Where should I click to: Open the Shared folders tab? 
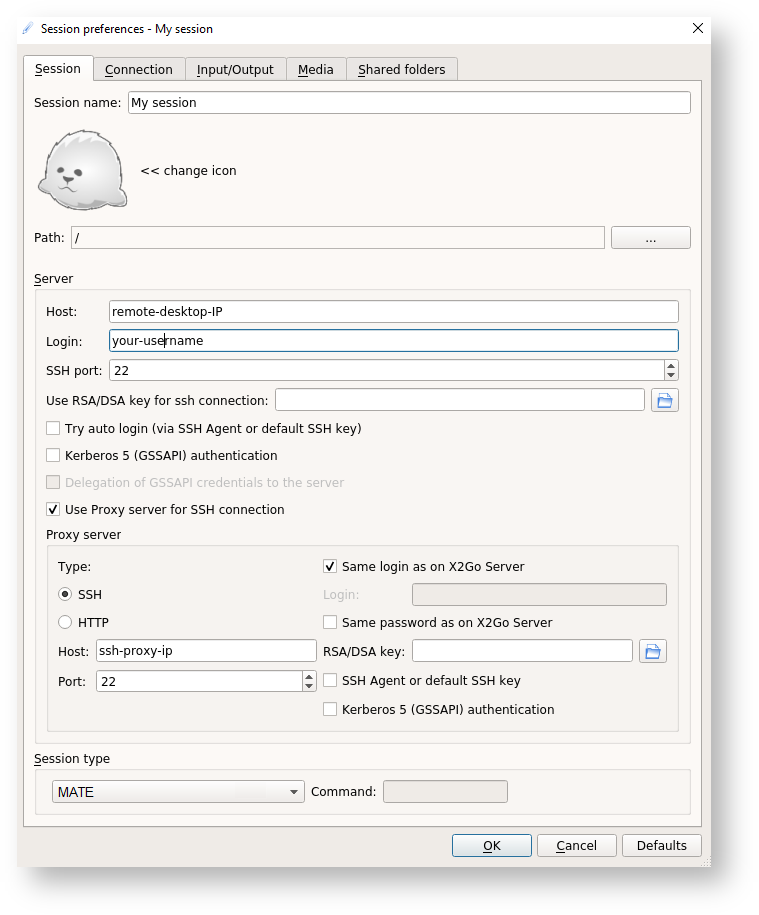[x=402, y=69]
